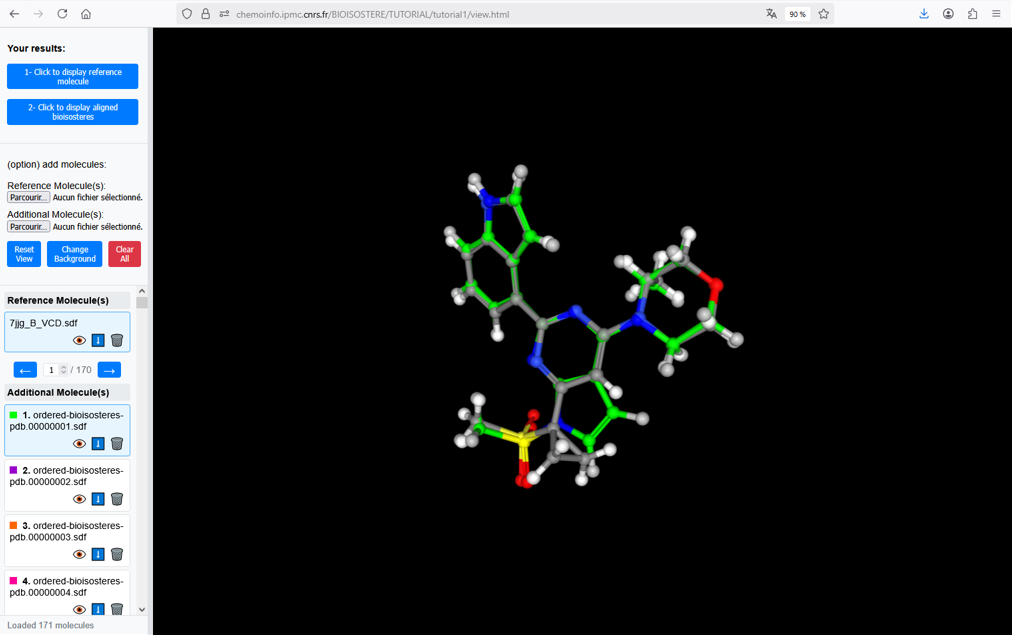1012x635 pixels.
Task: Click the molecule number stepper arrows
Action: point(64,370)
